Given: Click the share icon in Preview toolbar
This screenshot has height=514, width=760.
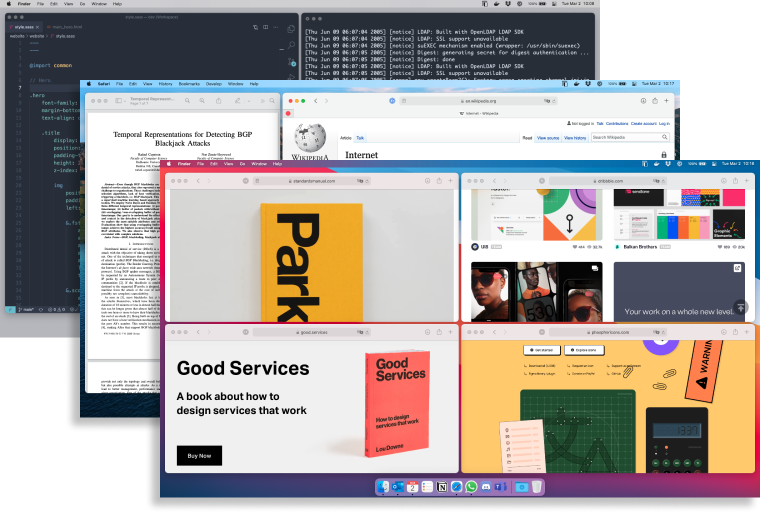Looking at the screenshot, I should (219, 101).
